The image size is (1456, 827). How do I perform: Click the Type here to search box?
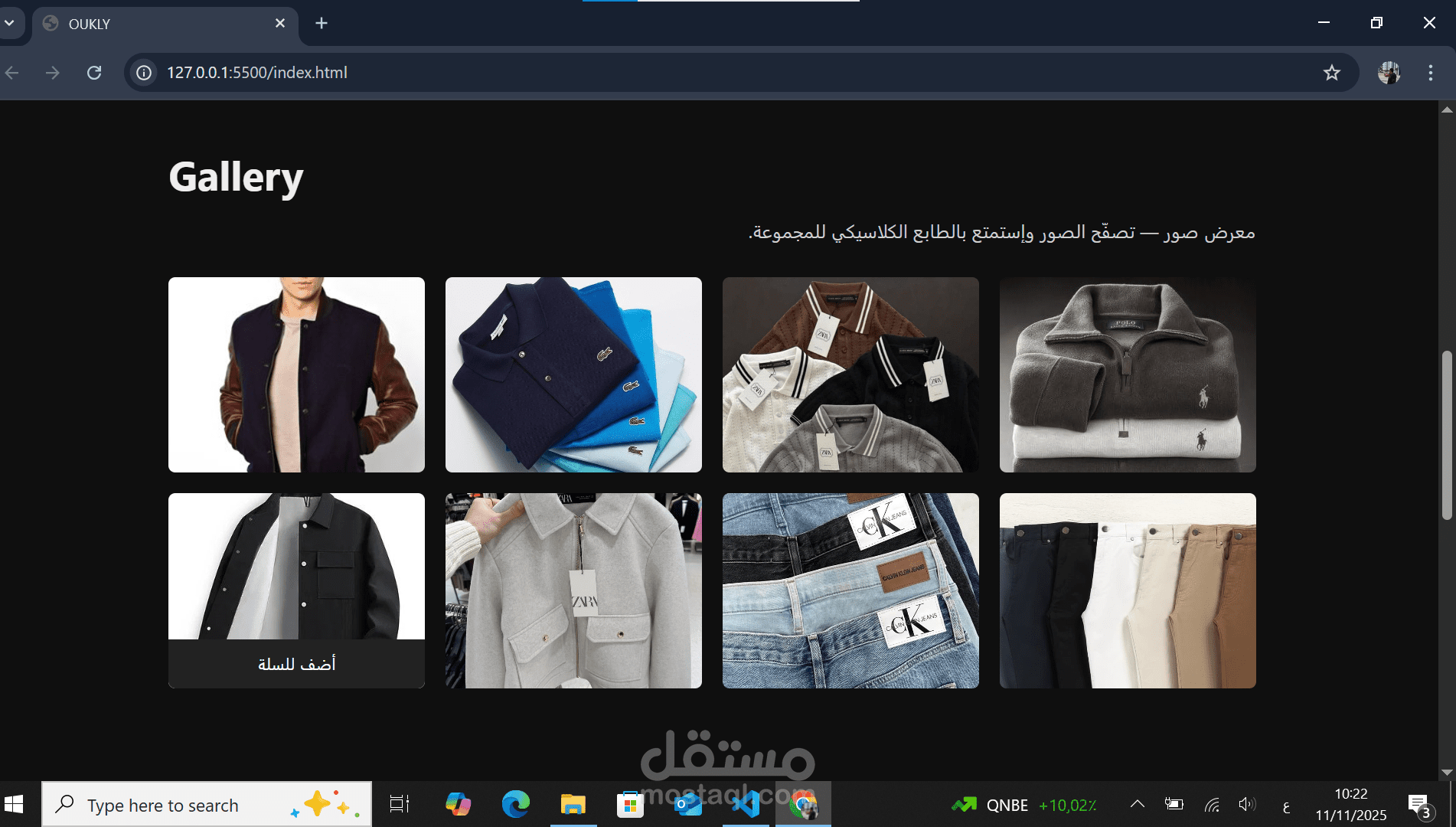pyautogui.click(x=207, y=805)
